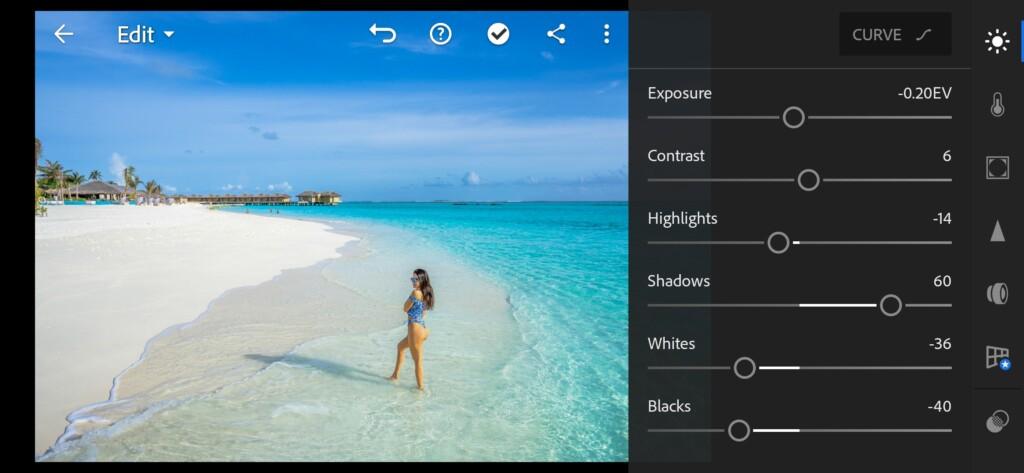Screen dimensions: 1024x473
Task: Open the Detail triangle icon
Action: click(997, 231)
